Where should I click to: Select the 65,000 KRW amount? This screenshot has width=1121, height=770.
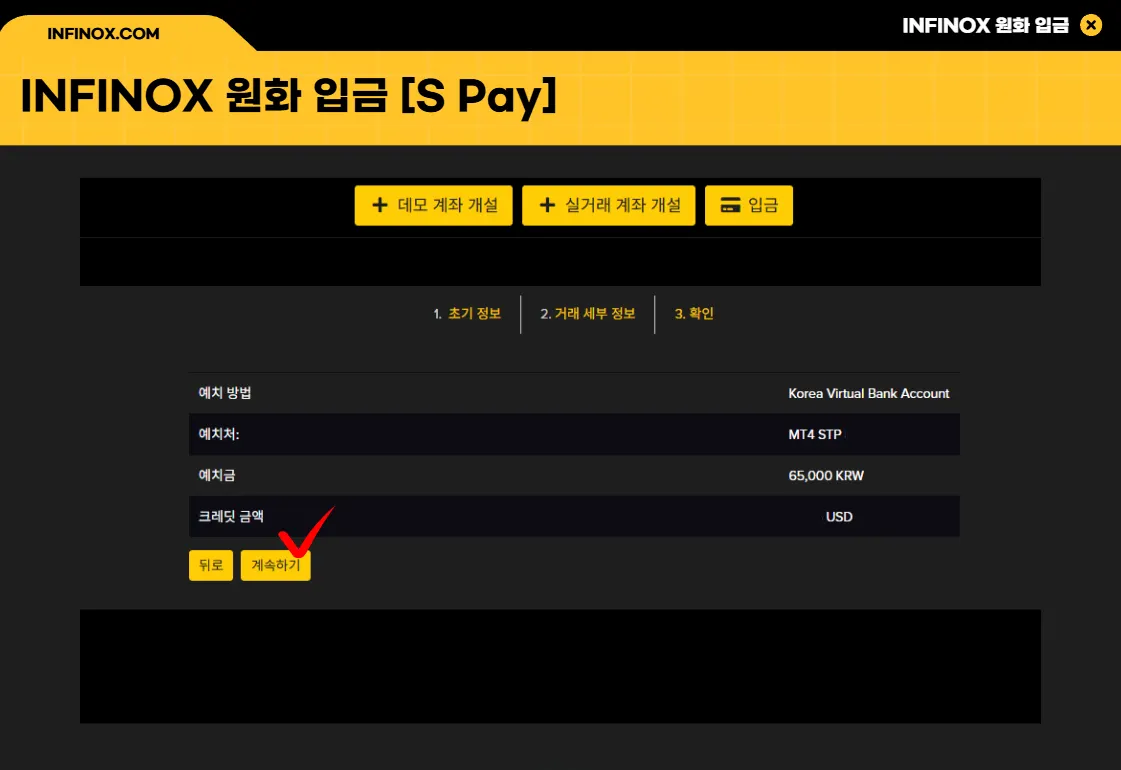click(826, 475)
